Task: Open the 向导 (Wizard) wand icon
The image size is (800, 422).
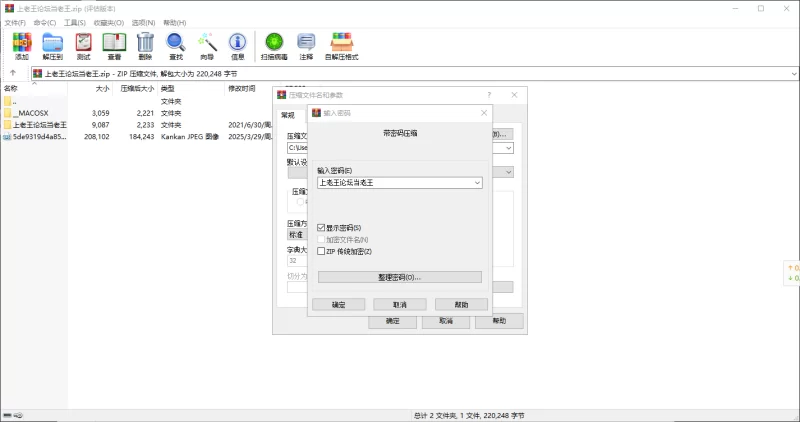Action: coord(207,43)
